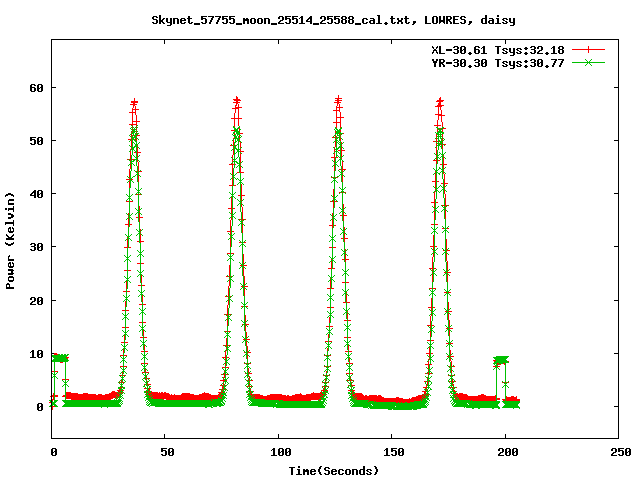Click the 10 tick label on power axis

coord(36,353)
